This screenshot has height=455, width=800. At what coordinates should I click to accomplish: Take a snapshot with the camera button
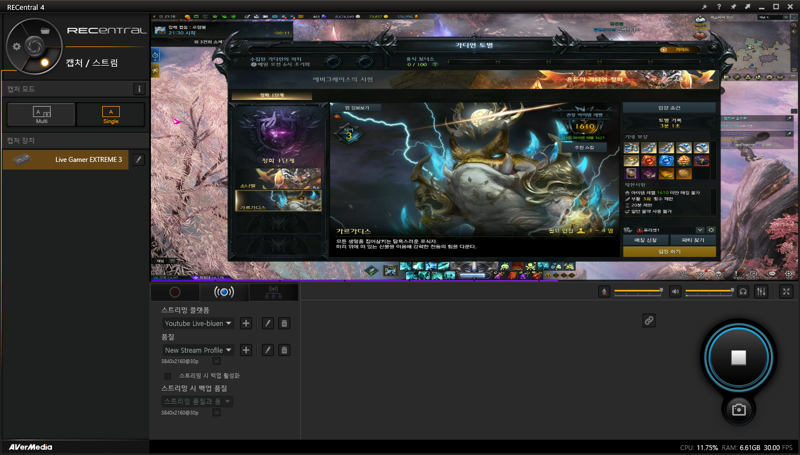(738, 410)
